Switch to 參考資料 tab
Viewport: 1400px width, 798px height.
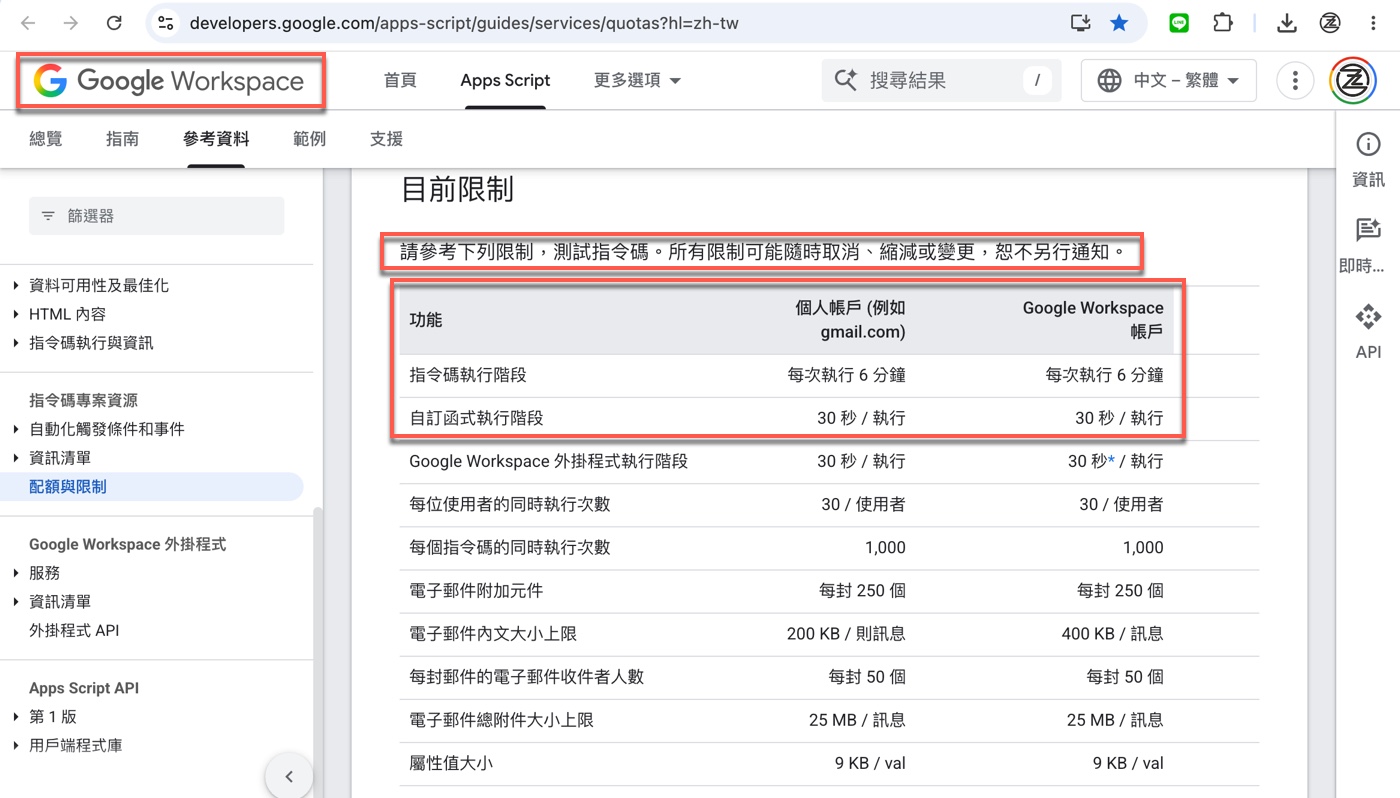click(216, 139)
